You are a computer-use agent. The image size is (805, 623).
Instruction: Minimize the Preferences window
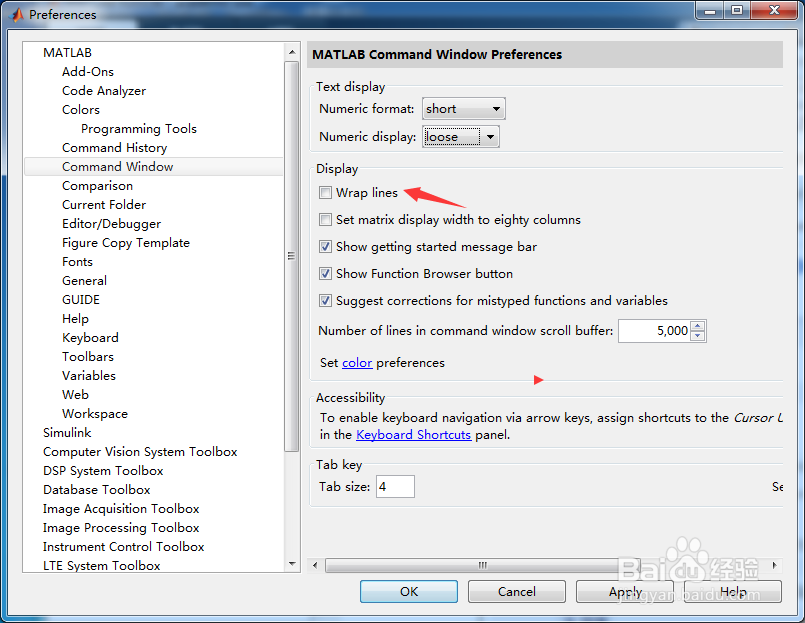pyautogui.click(x=710, y=10)
